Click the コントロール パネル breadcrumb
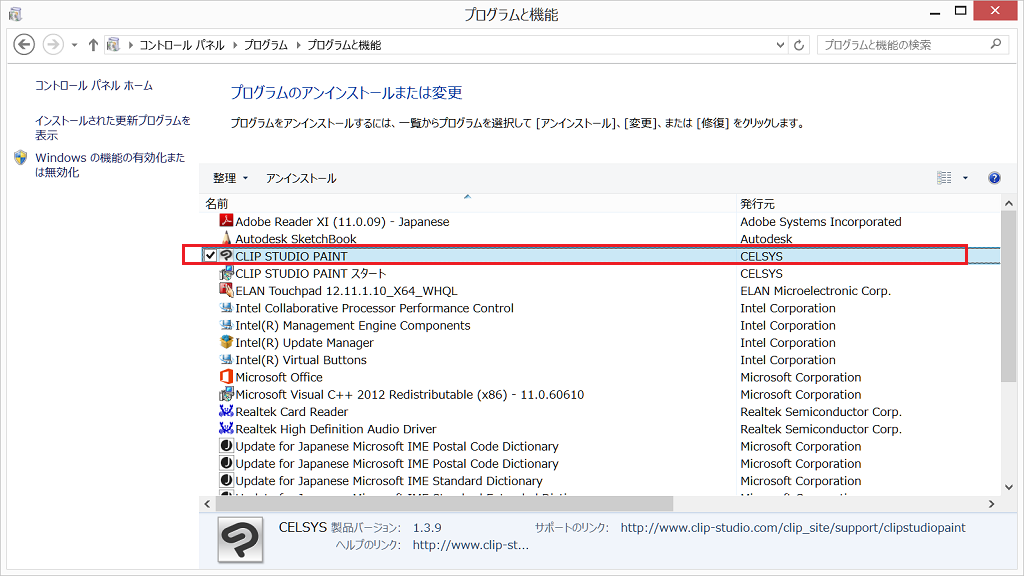Screen dimensions: 1024x576 pyautogui.click(x=182, y=45)
